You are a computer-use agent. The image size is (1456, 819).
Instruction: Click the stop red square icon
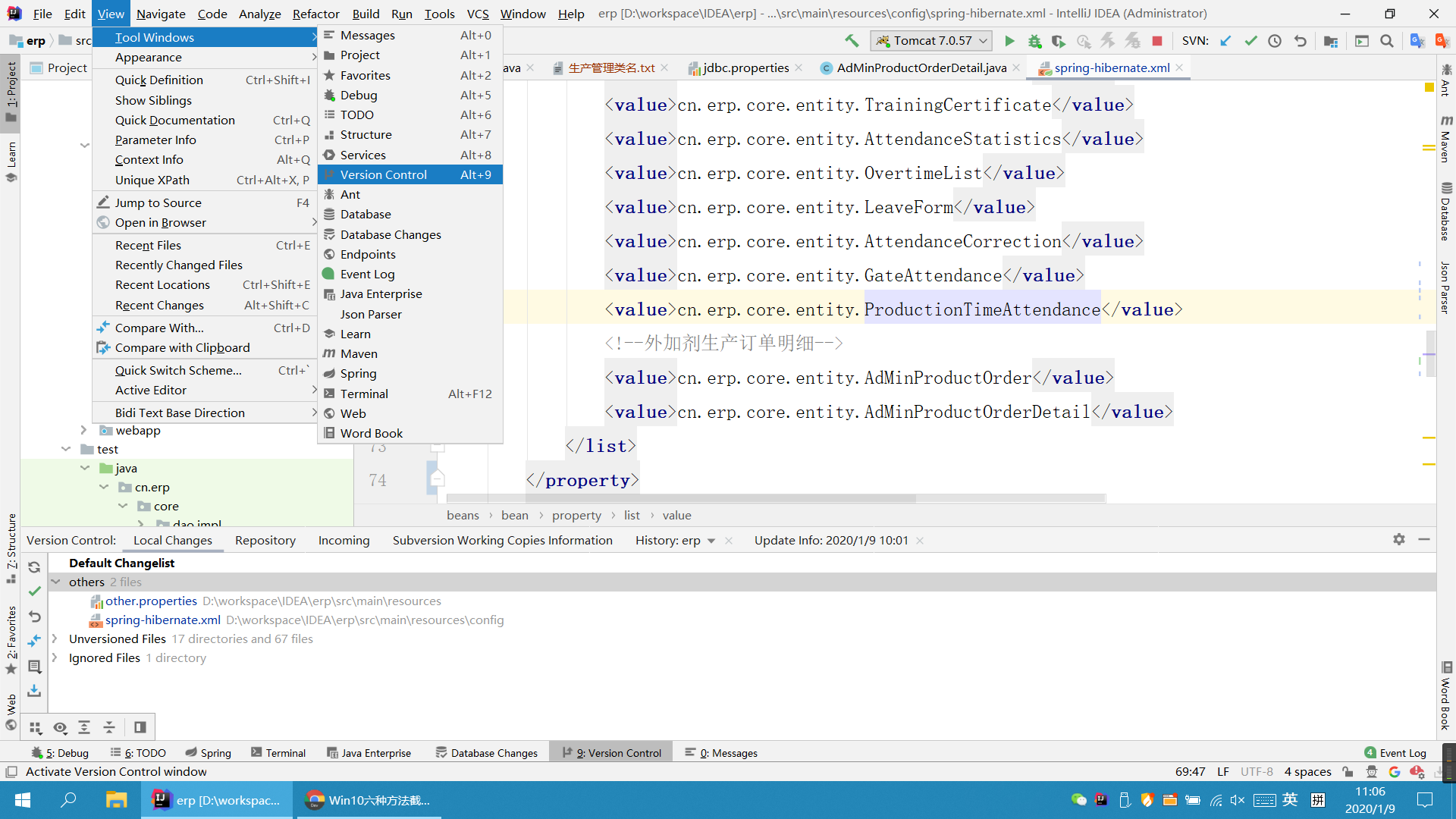pyautogui.click(x=1157, y=41)
